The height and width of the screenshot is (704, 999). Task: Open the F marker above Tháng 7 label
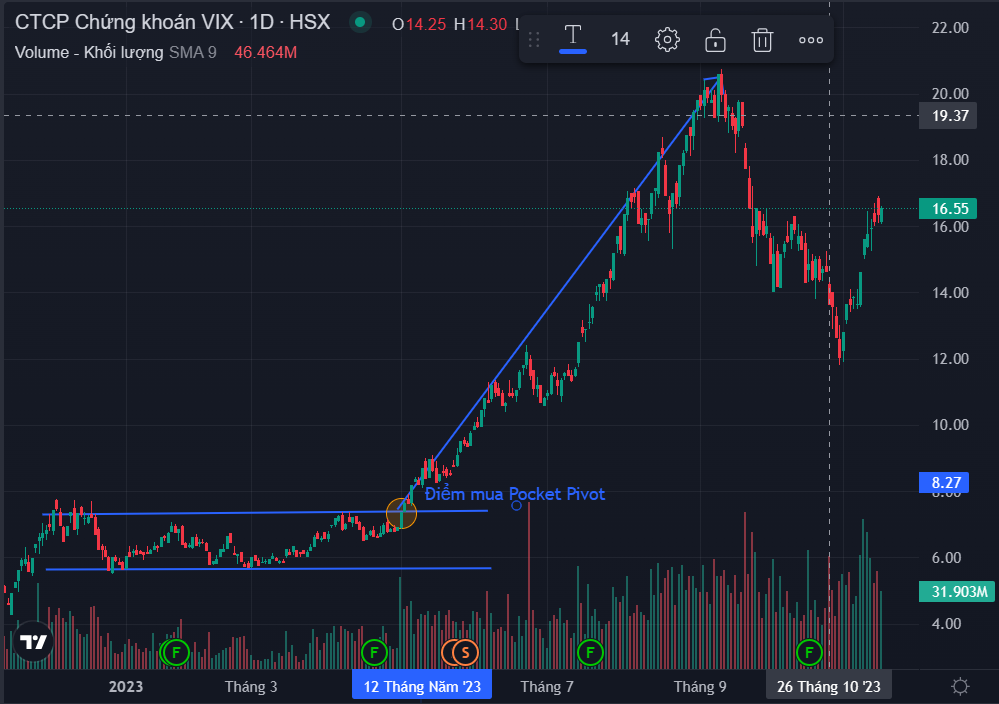[x=590, y=652]
